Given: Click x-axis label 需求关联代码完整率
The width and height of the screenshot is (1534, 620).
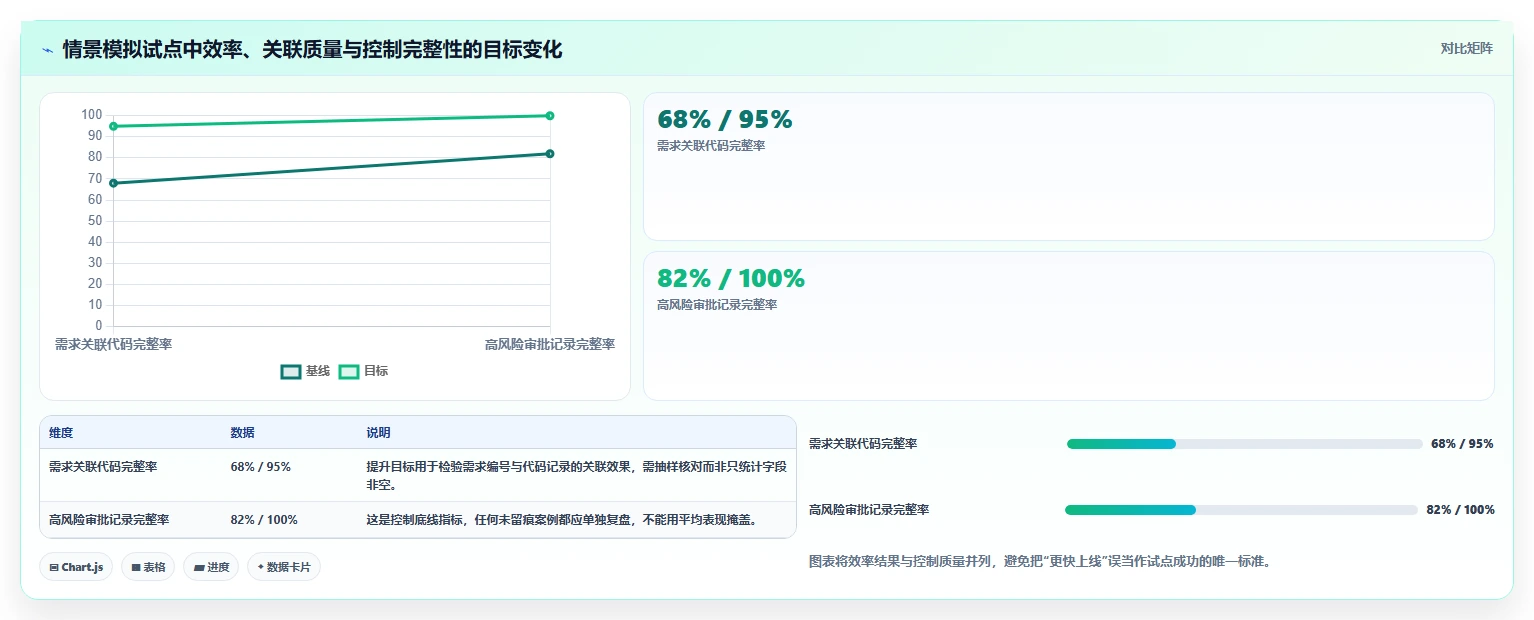Looking at the screenshot, I should pyautogui.click(x=113, y=344).
